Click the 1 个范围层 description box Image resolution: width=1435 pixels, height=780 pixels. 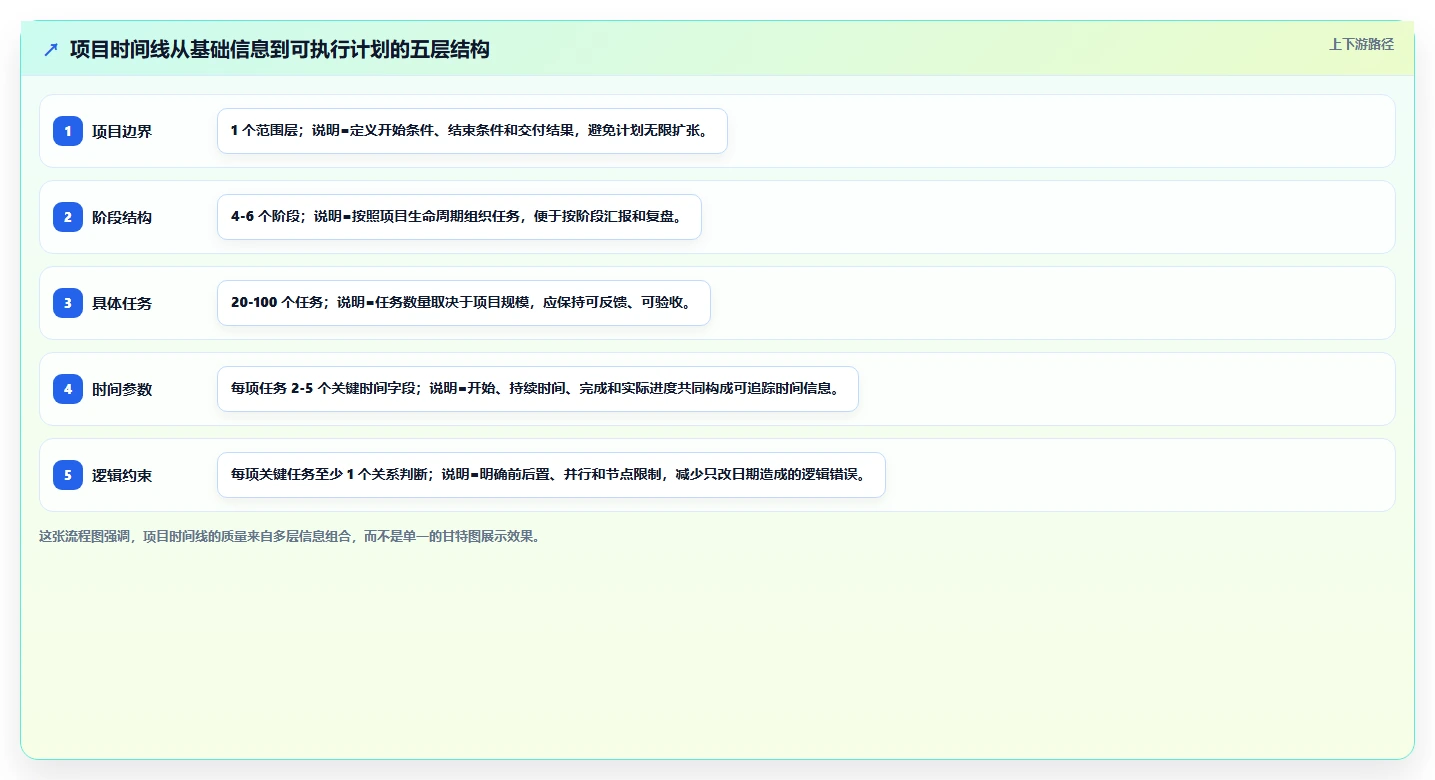[472, 131]
